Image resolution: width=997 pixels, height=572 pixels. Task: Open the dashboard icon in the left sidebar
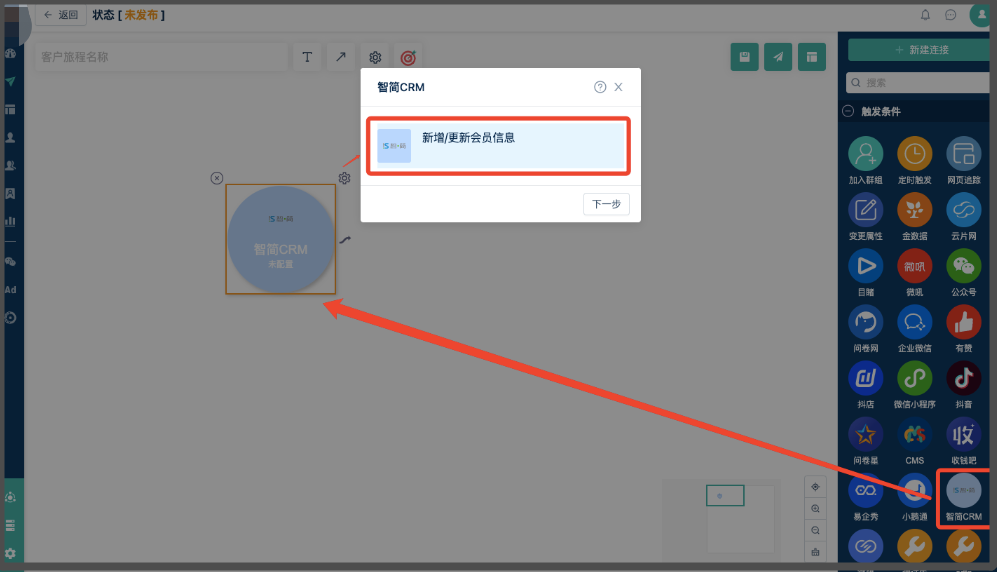click(10, 53)
